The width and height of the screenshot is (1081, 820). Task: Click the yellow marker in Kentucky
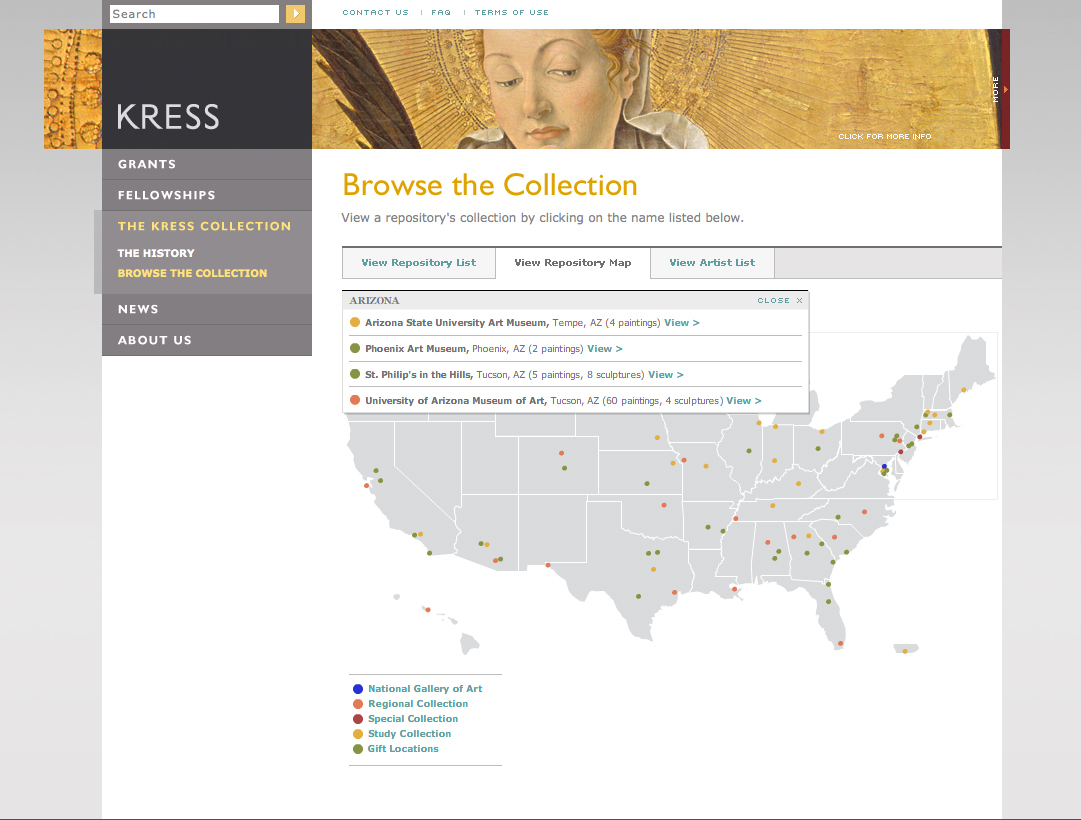[x=798, y=483]
